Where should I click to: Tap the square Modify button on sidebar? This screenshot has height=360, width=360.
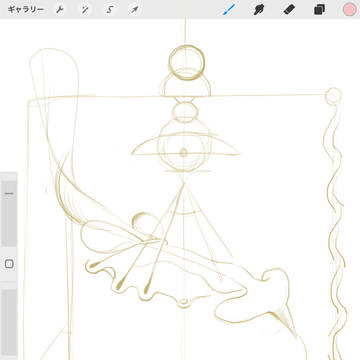[x=9, y=264]
